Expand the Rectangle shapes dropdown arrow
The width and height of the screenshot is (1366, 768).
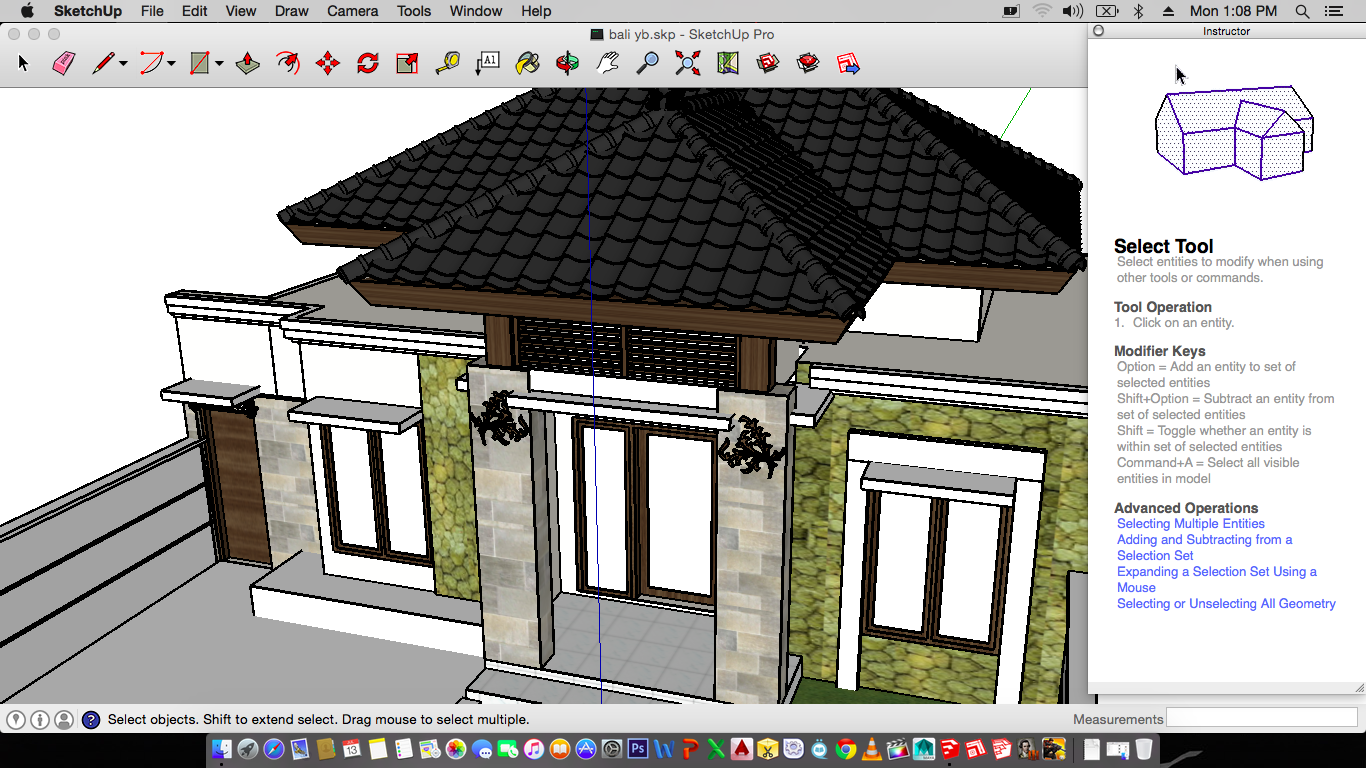(x=219, y=64)
